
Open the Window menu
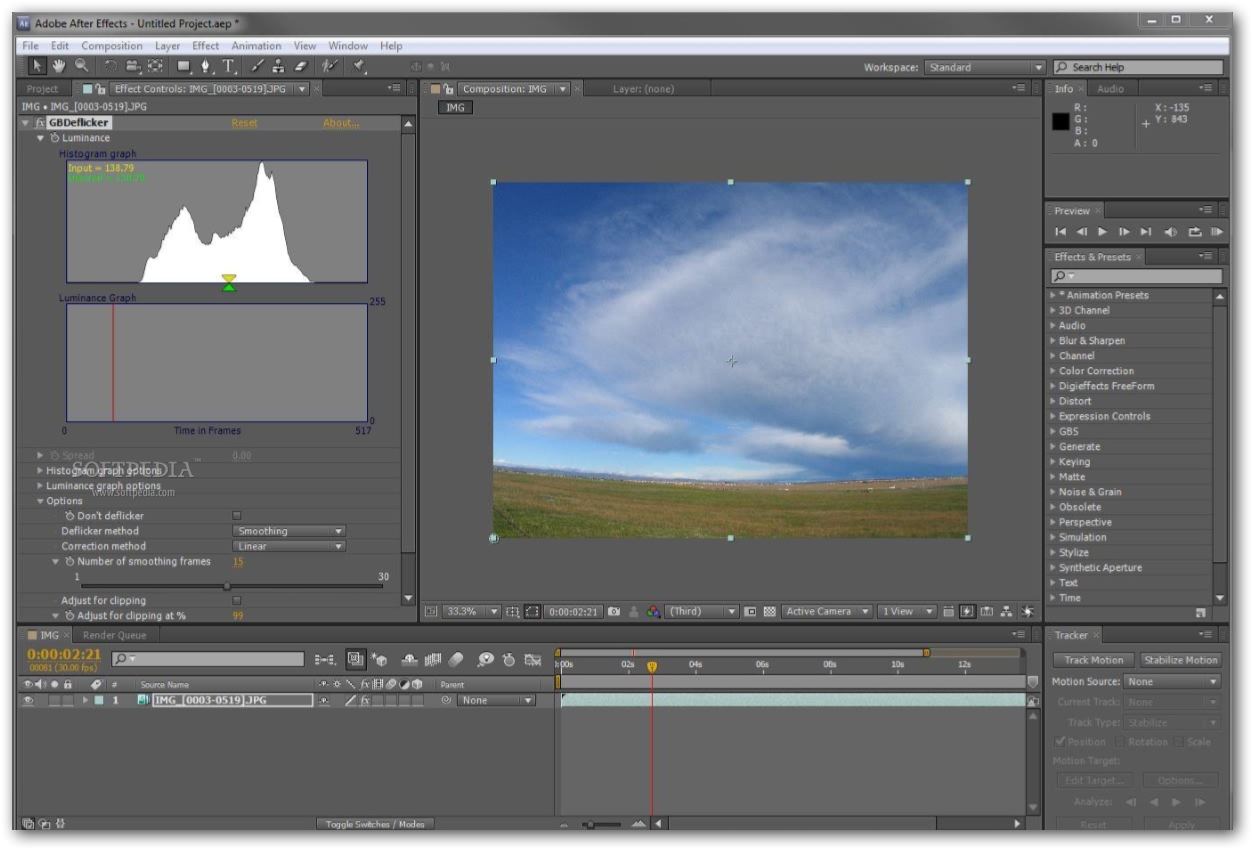(x=348, y=46)
